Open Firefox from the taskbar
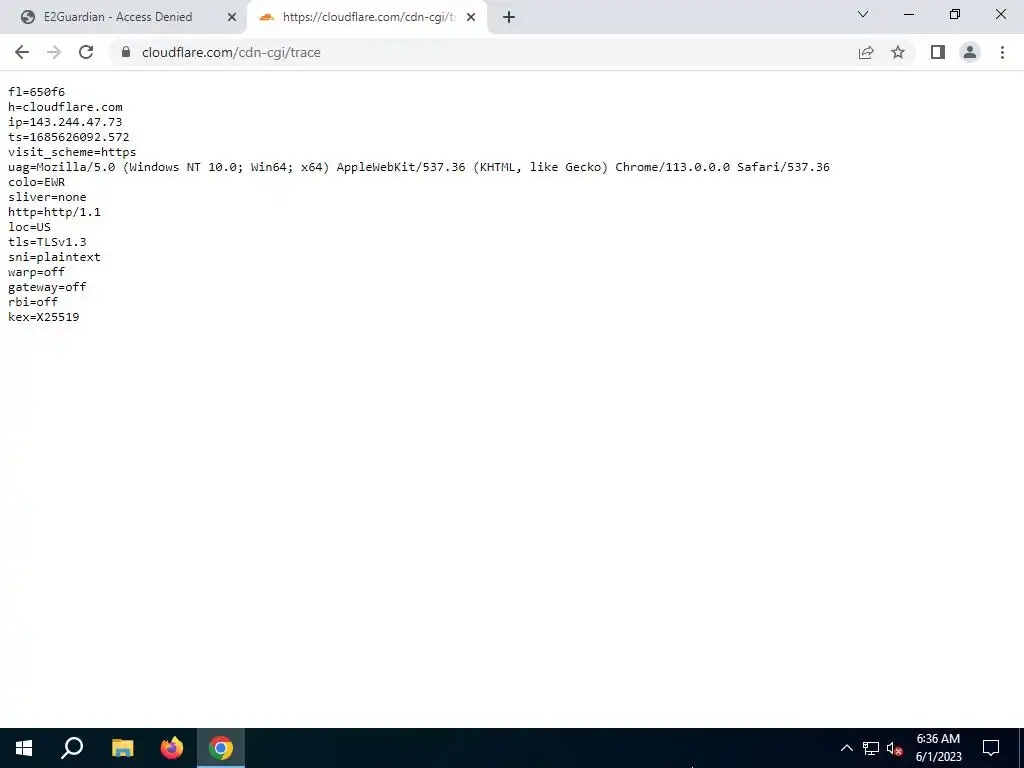The width and height of the screenshot is (1024, 768). pyautogui.click(x=172, y=748)
